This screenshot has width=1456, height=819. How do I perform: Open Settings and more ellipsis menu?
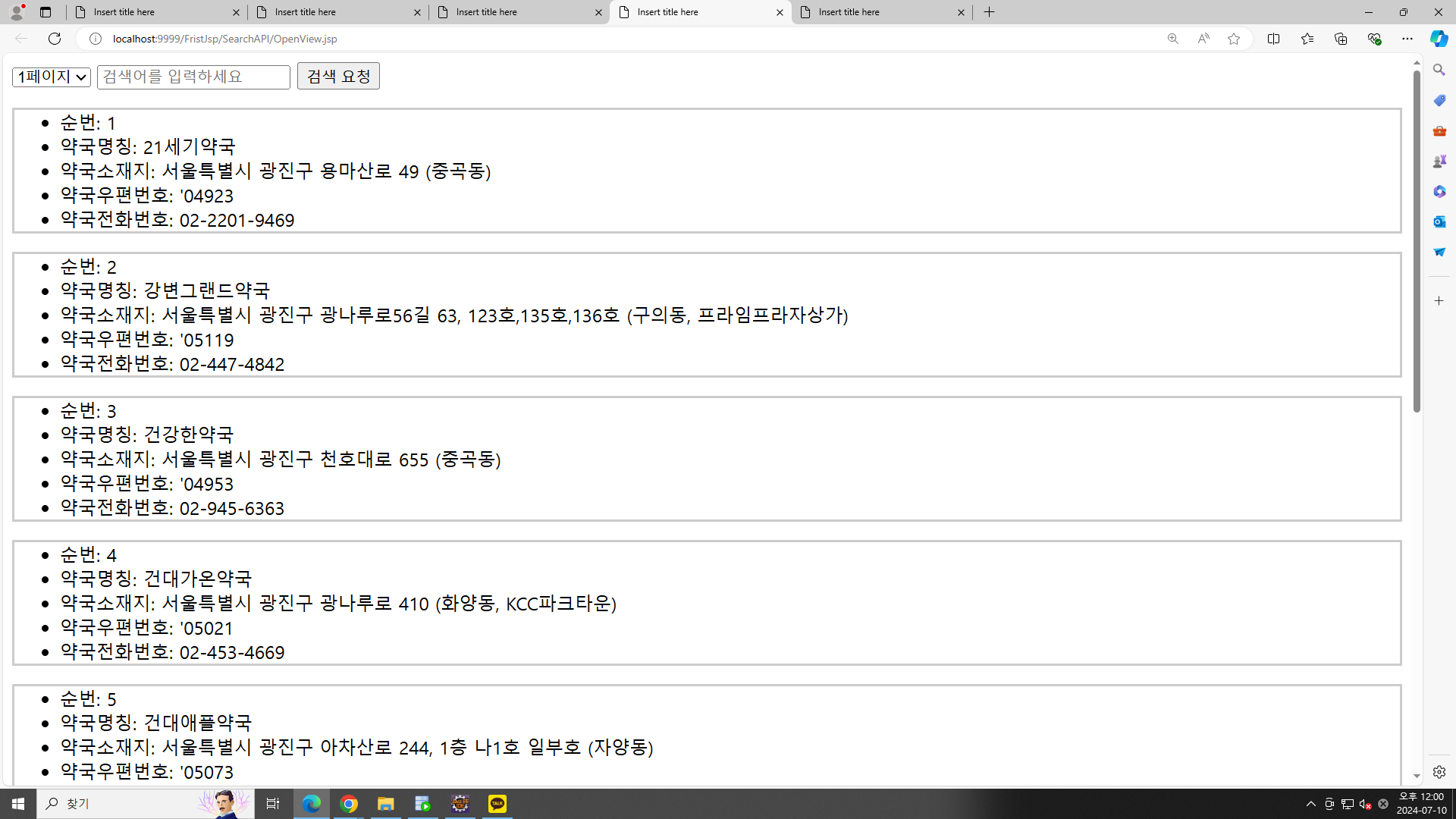1407,39
